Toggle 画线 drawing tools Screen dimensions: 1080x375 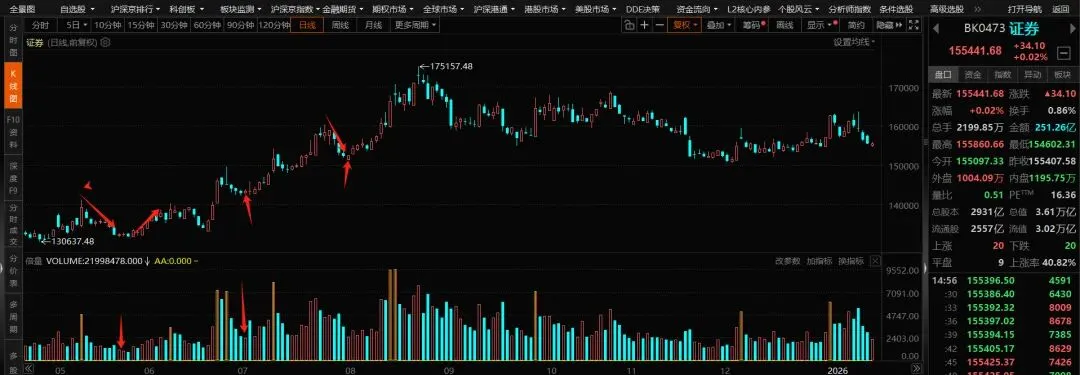coord(785,25)
